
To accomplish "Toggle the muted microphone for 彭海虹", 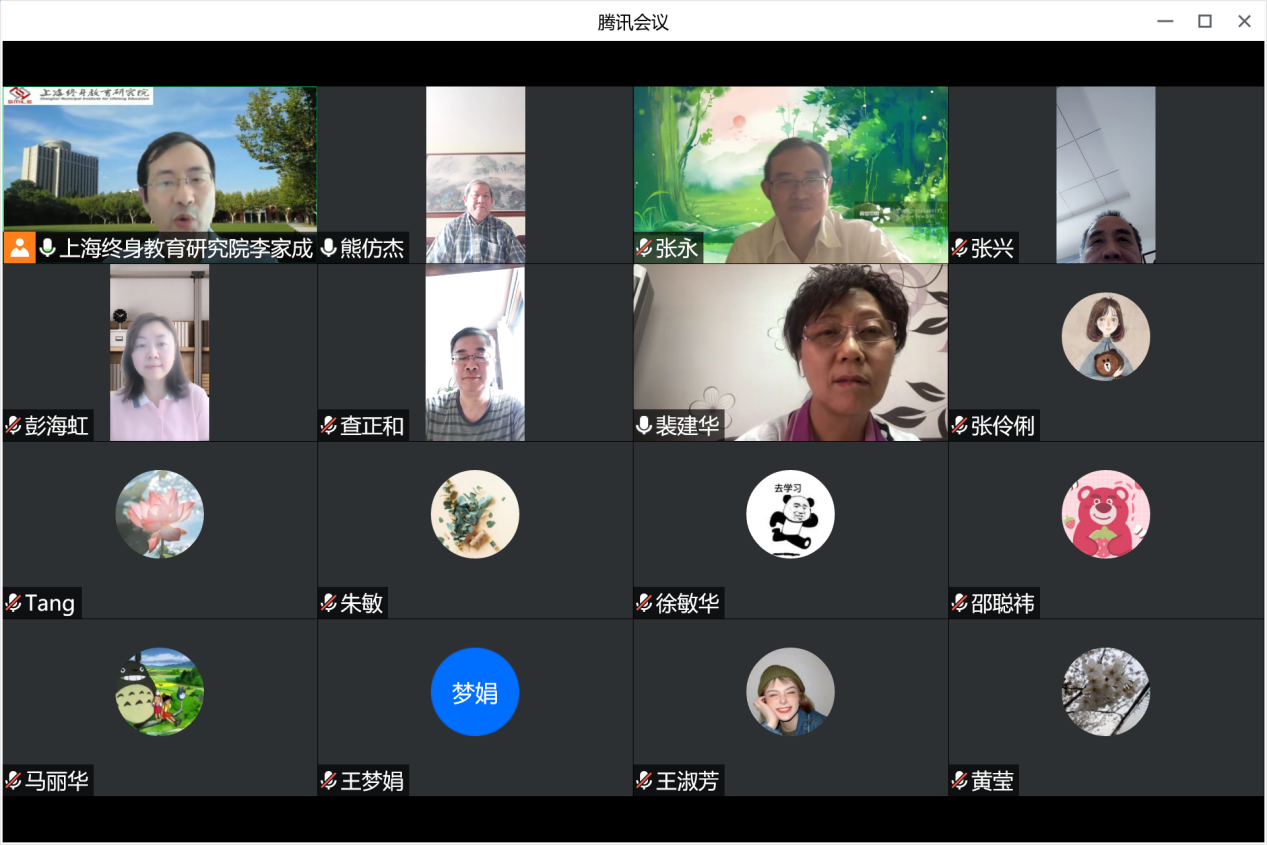I will pyautogui.click(x=14, y=426).
